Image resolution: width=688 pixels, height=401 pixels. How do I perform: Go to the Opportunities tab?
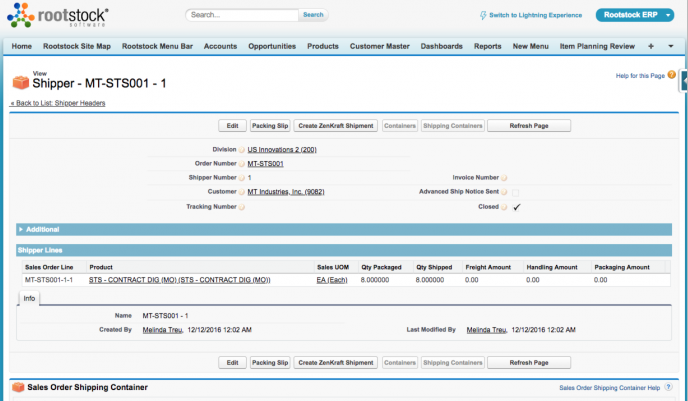[x=272, y=46]
